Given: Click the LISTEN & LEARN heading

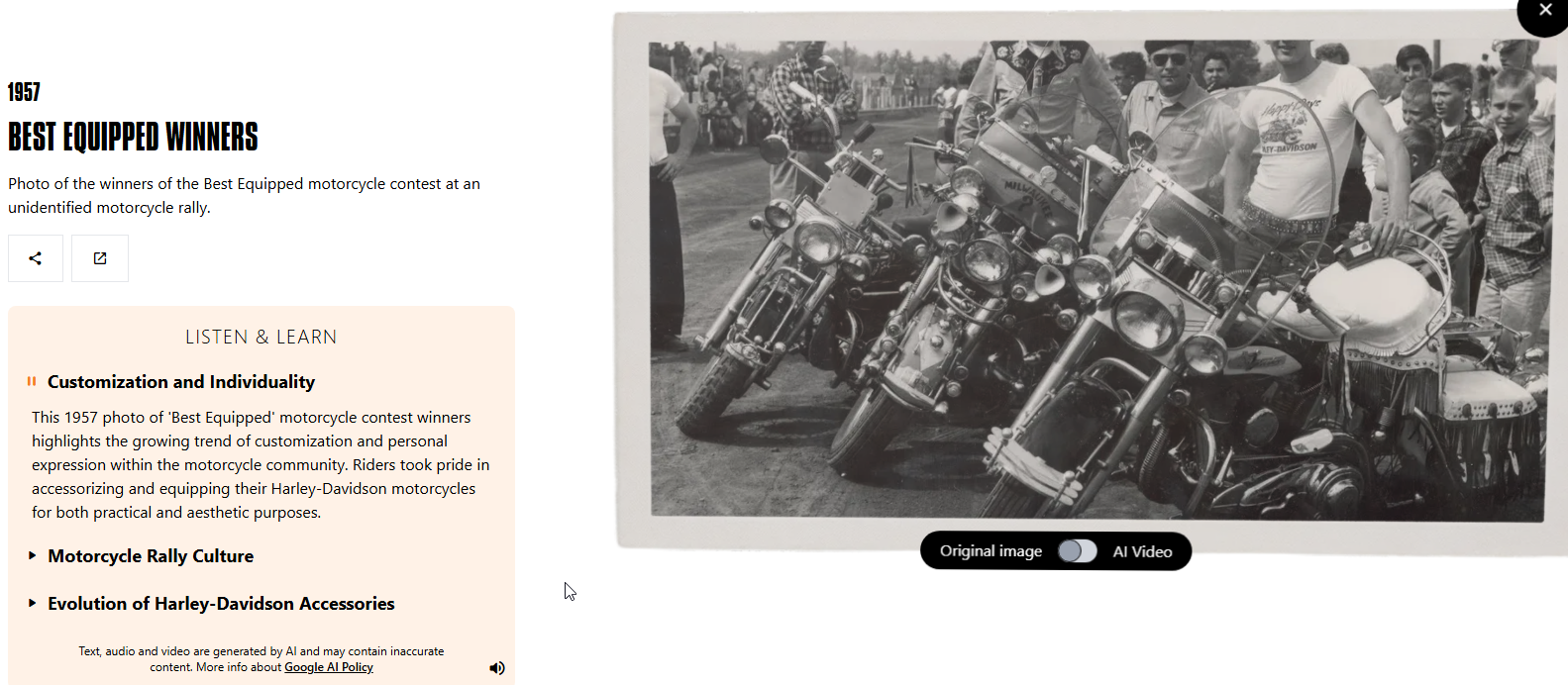Looking at the screenshot, I should [261, 338].
